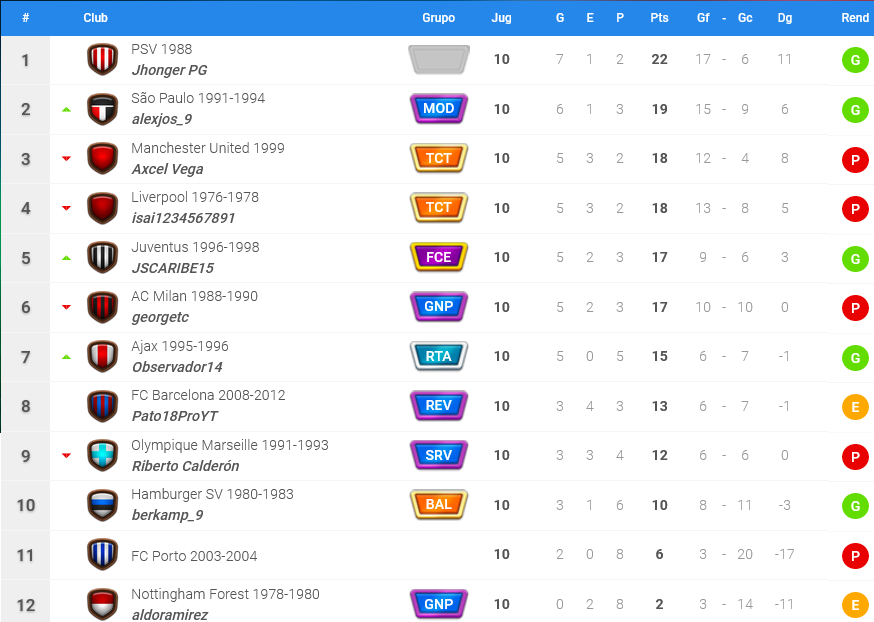Image resolution: width=874 pixels, height=622 pixels.
Task: Click the FCE group badge for Juventus
Action: [x=439, y=257]
